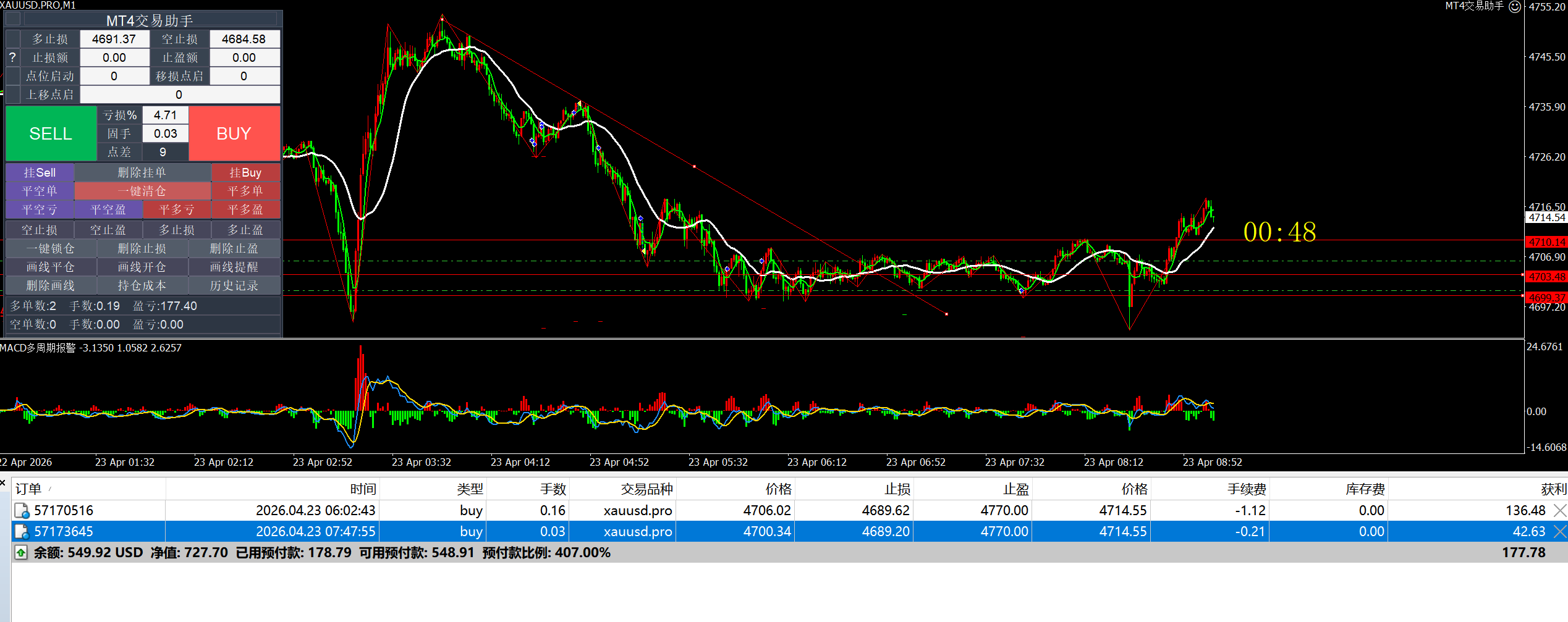The height and width of the screenshot is (622, 1568).
Task: Toggle the small box left of the panel title
Action: point(13,19)
